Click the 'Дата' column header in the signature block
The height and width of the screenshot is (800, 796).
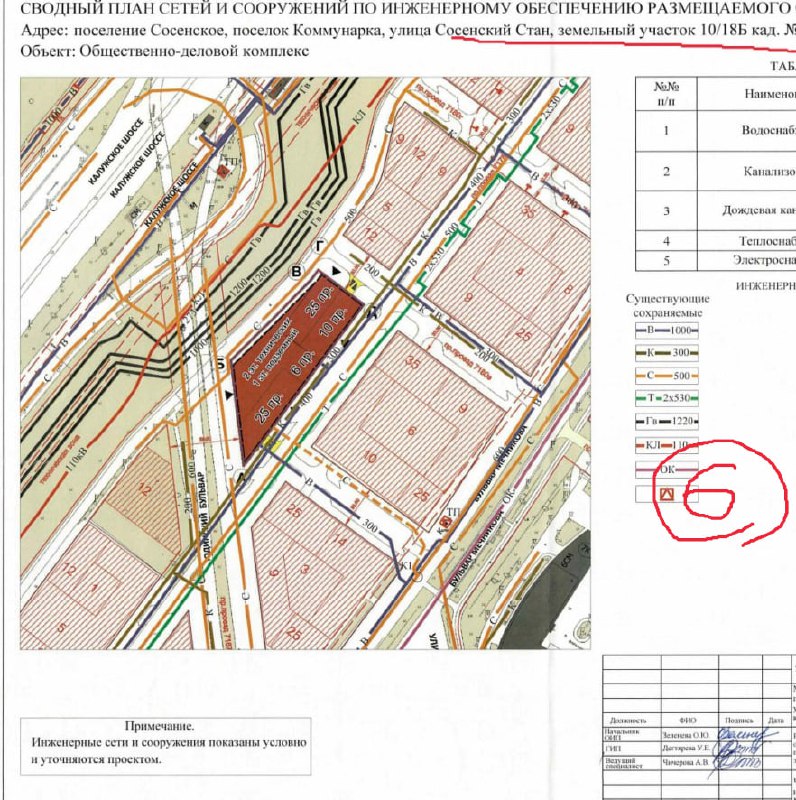point(776,720)
